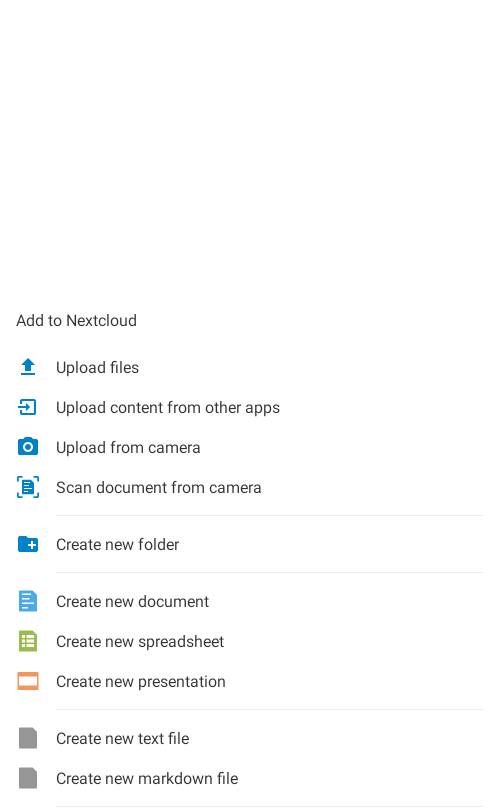
Task: Select Create new spreadsheet
Action: [250, 641]
